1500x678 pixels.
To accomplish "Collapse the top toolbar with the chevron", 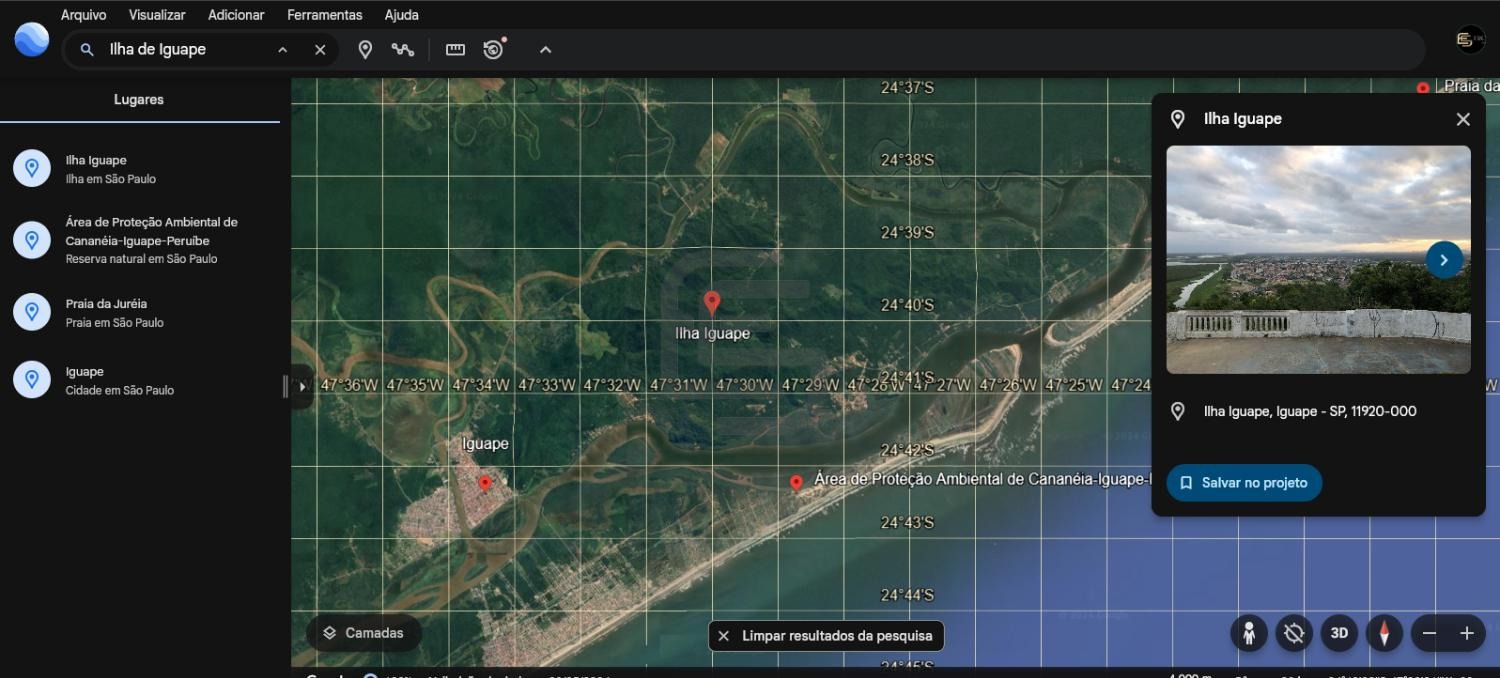I will pyautogui.click(x=545, y=50).
